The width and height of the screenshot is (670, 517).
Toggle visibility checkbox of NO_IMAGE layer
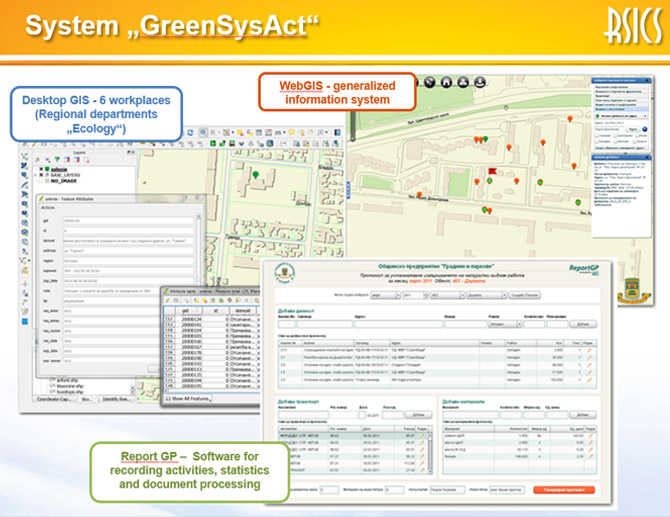pyautogui.click(x=41, y=181)
